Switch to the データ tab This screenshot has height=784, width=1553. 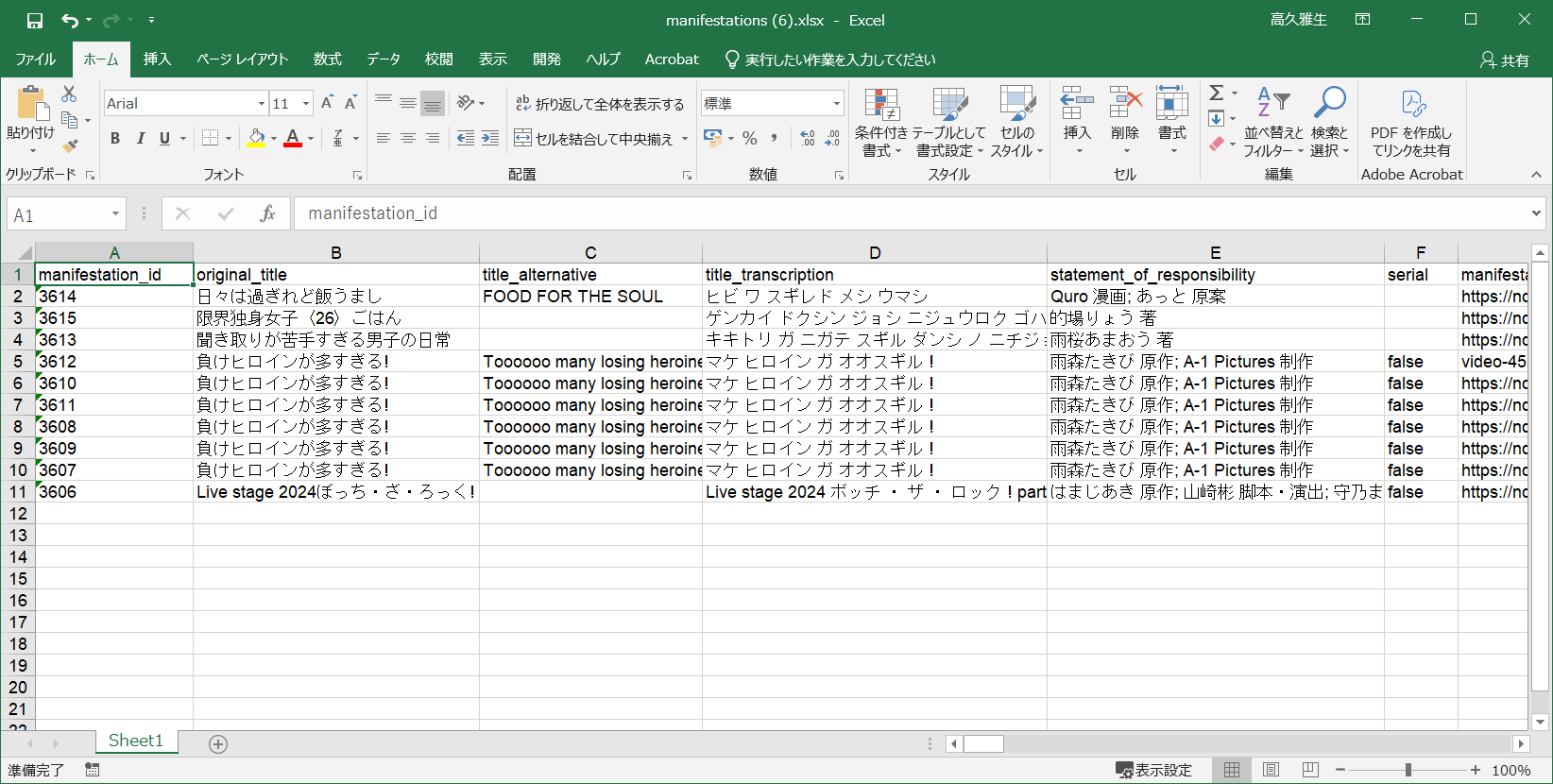click(384, 59)
